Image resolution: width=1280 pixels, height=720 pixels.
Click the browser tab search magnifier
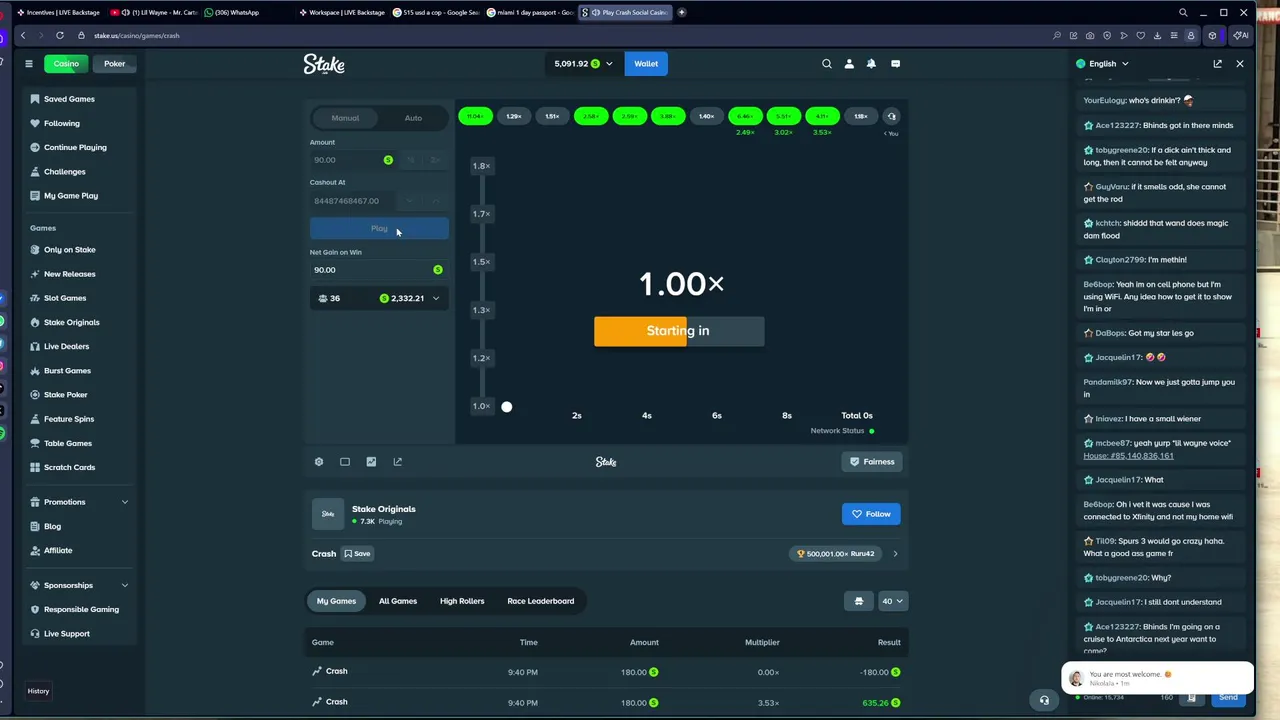point(1183,13)
